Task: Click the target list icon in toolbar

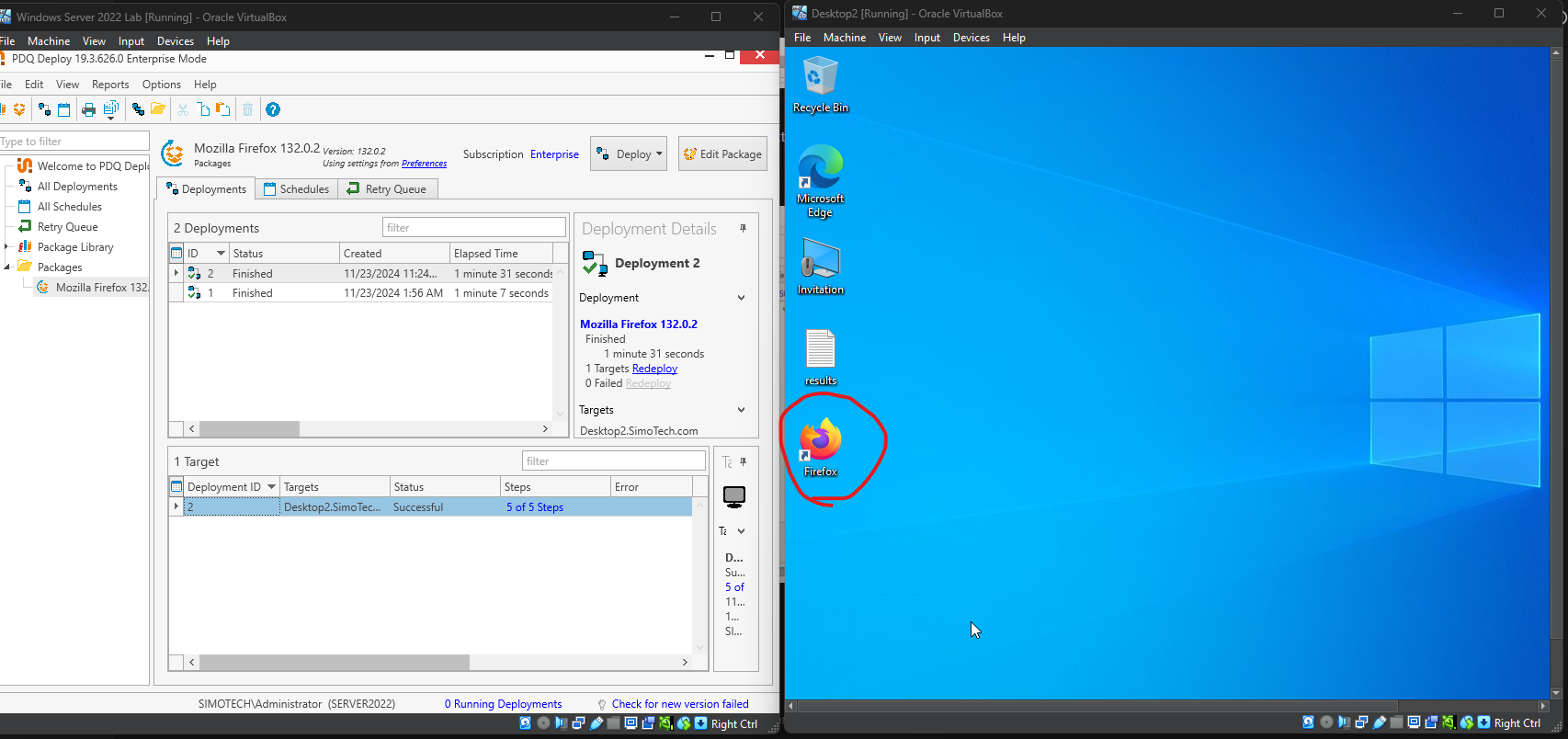Action: [x=138, y=109]
